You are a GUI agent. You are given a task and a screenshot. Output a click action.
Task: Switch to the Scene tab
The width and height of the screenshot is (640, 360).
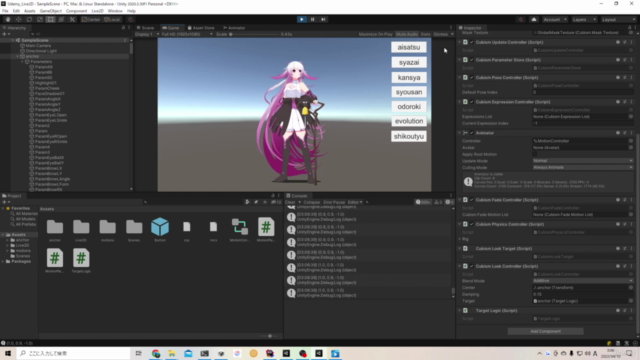[145, 28]
